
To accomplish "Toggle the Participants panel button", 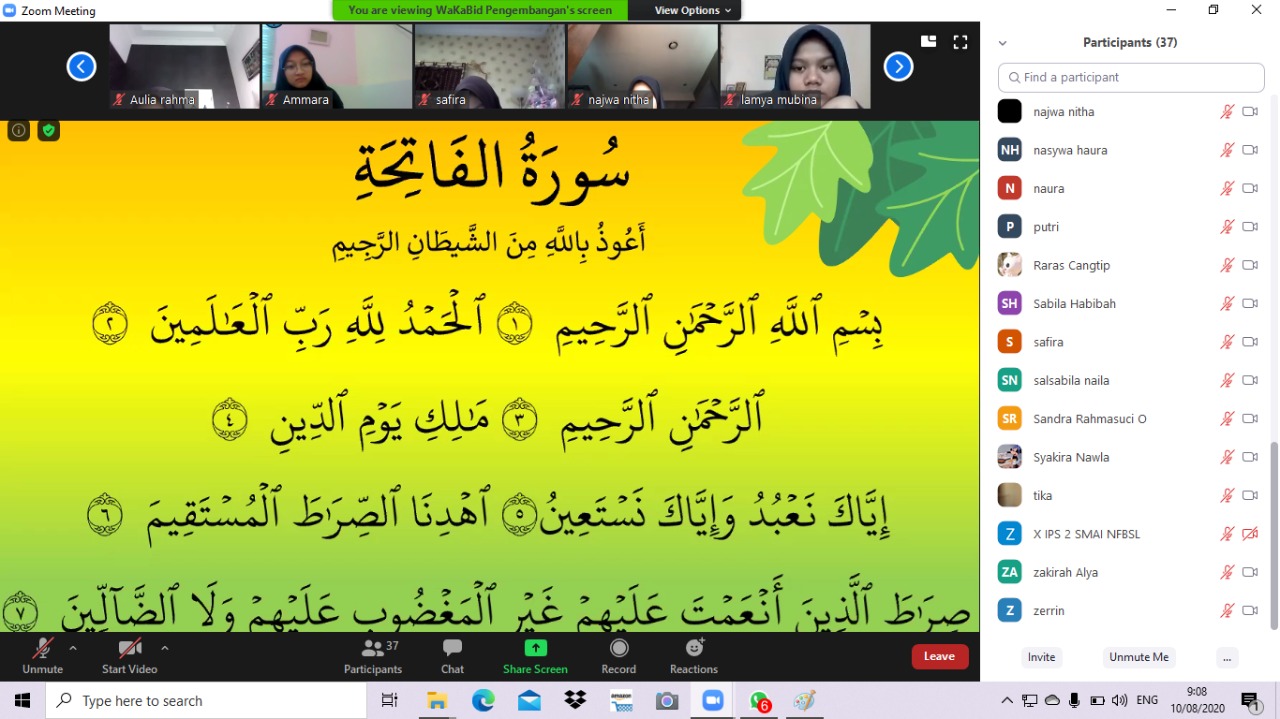I will pos(372,656).
